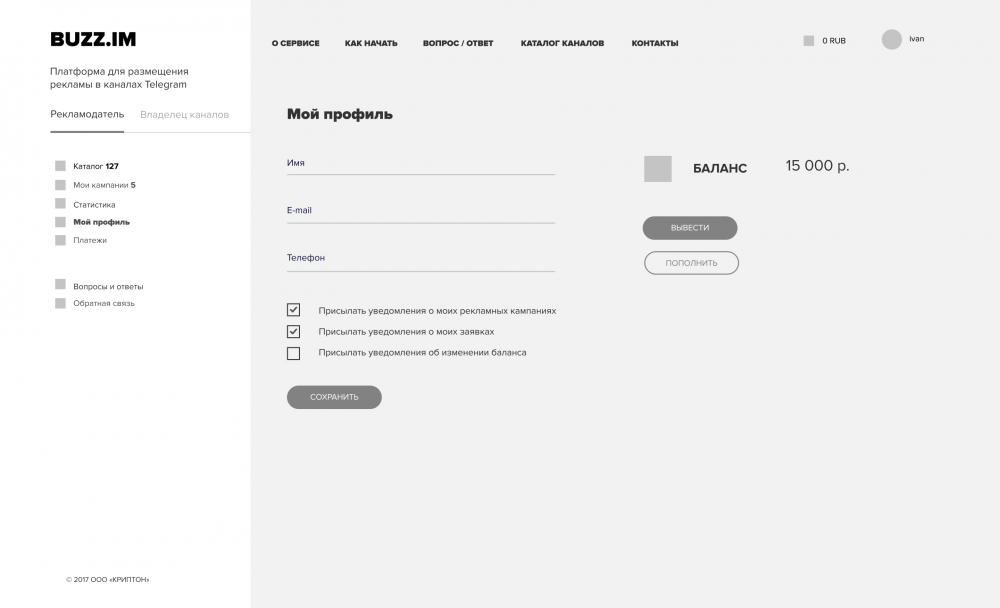Select the Рекламодатель tab
This screenshot has width=1000, height=608.
pyautogui.click(x=87, y=114)
